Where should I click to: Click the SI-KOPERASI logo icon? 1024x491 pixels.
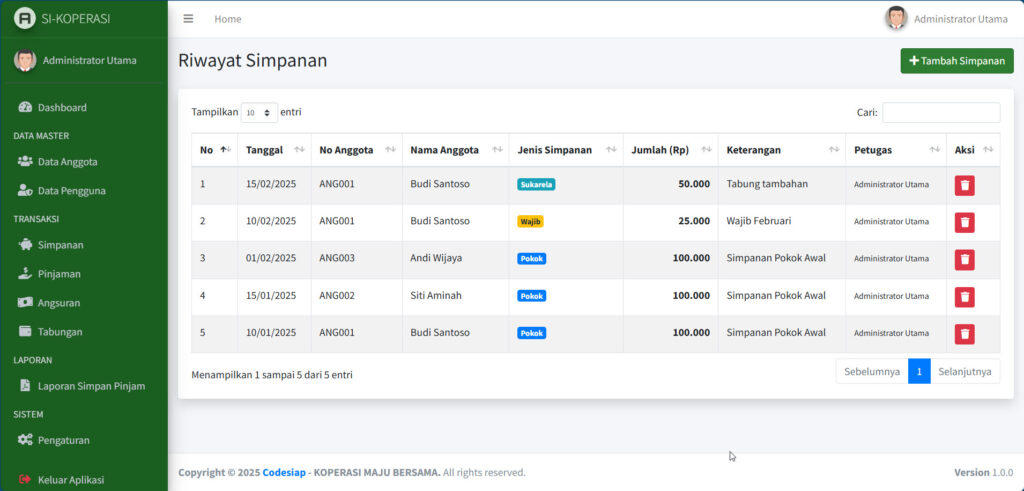tap(25, 18)
